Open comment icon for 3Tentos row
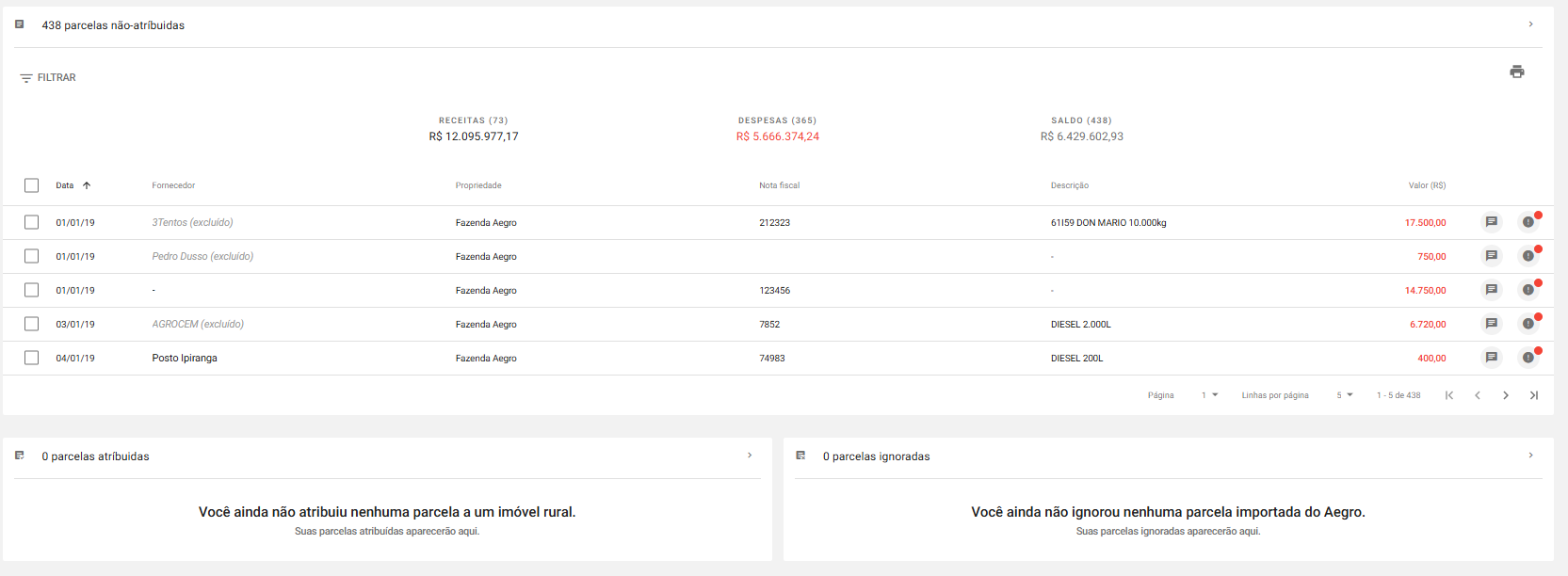1568x576 pixels. point(1491,222)
